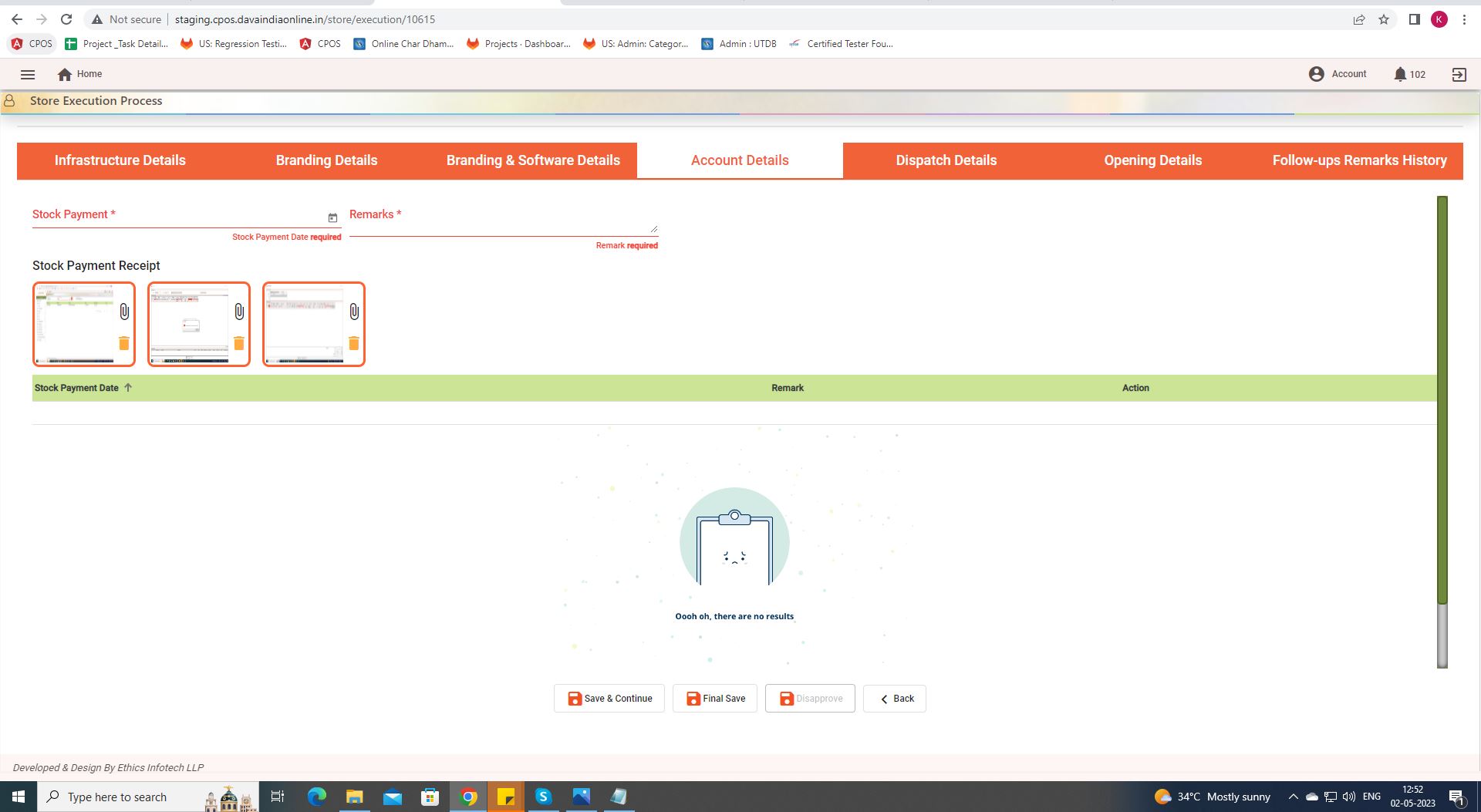Switch to Dispatch Details tab
This screenshot has height=812, width=1481.
[x=946, y=160]
